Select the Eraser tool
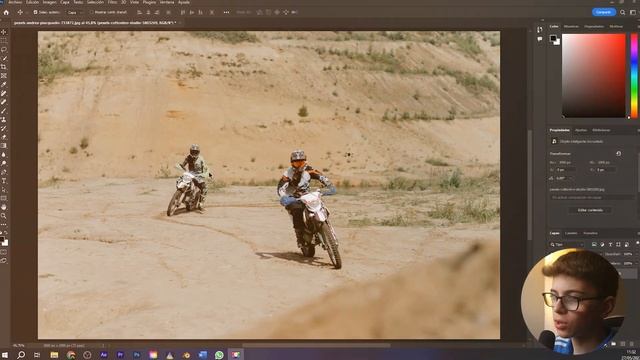This screenshot has width=640, height=360. point(4,137)
